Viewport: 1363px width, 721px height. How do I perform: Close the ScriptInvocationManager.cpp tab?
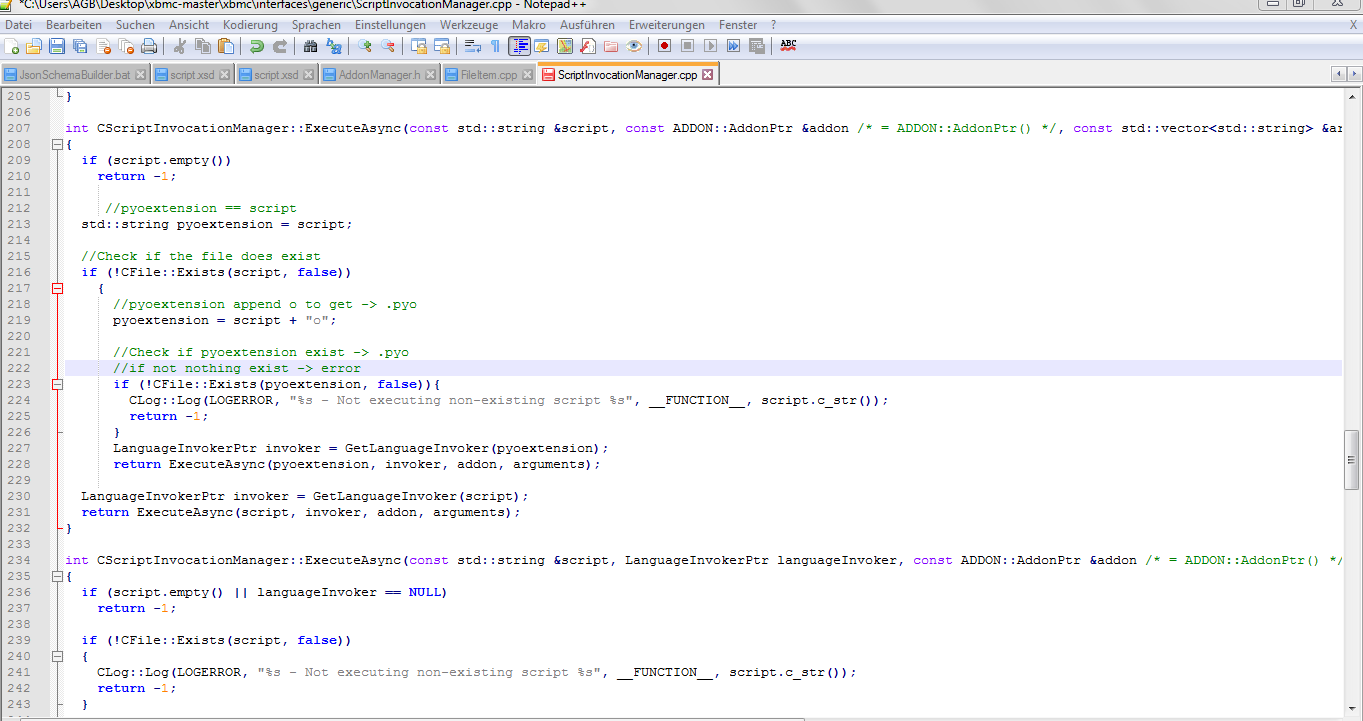coord(708,75)
